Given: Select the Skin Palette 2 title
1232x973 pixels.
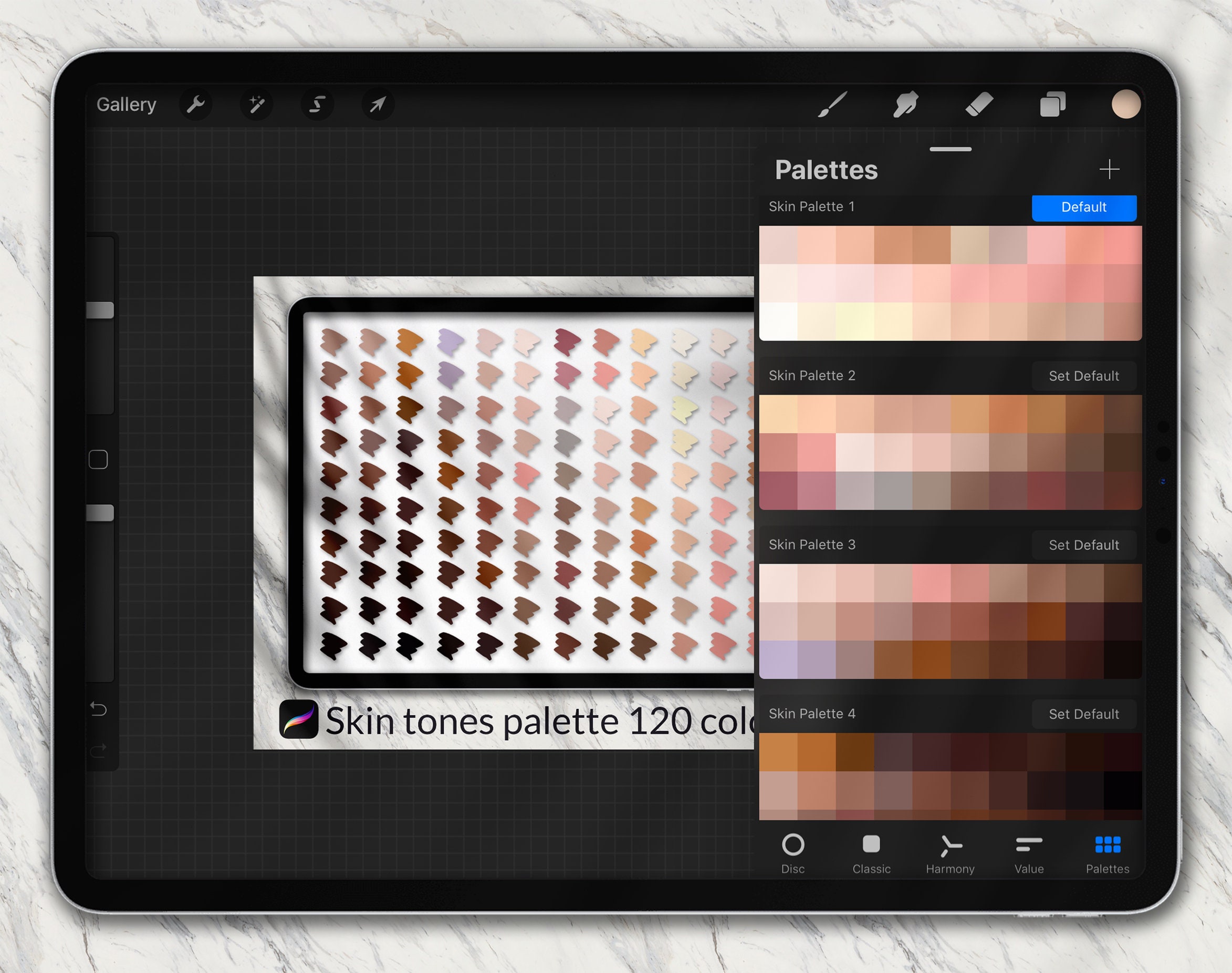Looking at the screenshot, I should 812,376.
